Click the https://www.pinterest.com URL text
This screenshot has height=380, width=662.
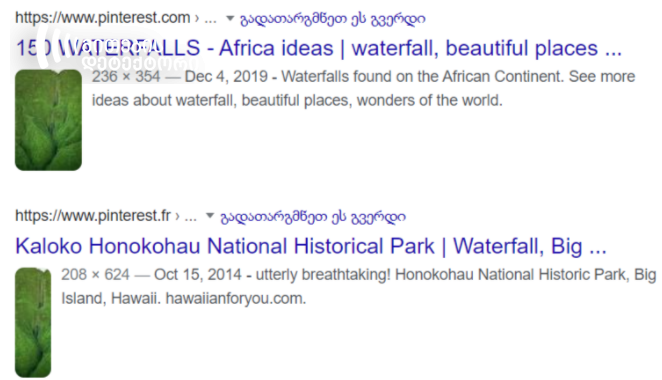(x=103, y=18)
